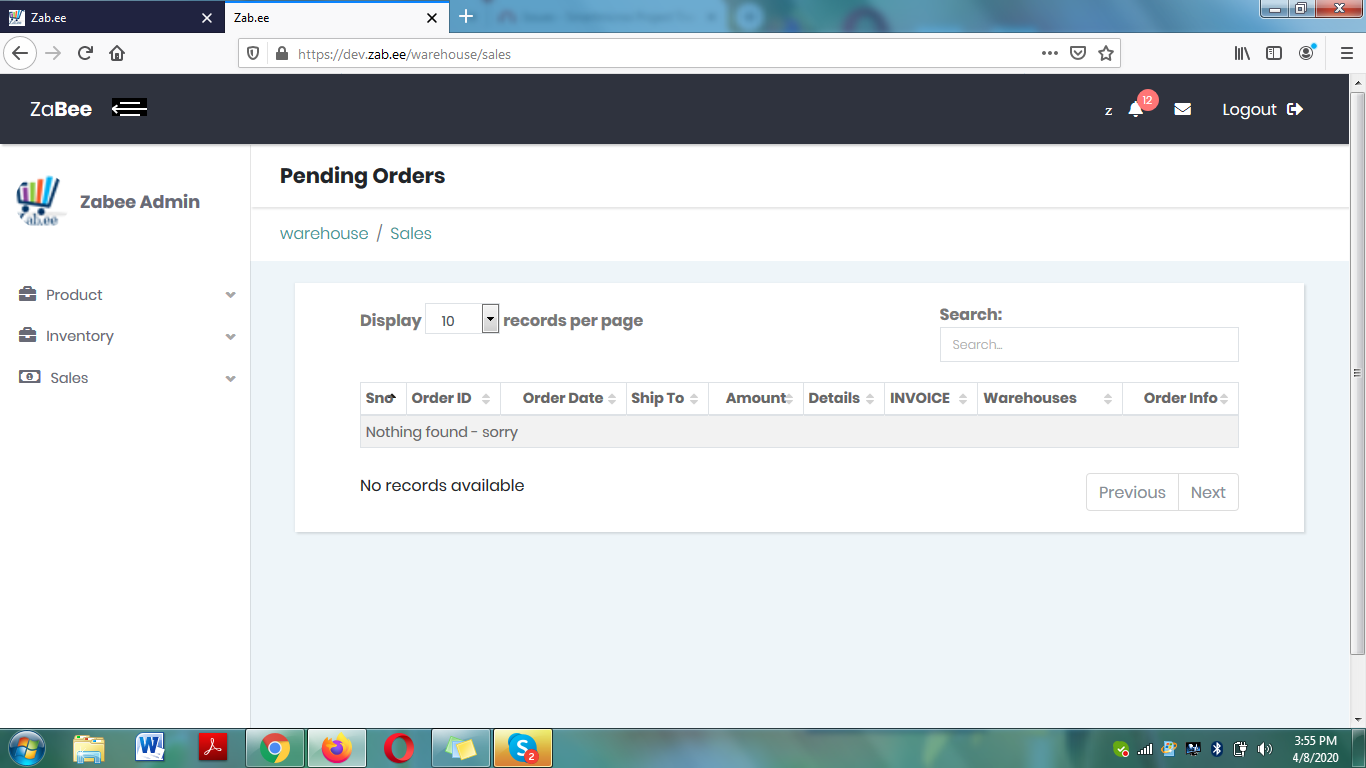The width and height of the screenshot is (1366, 768).
Task: Sort by the Warehouses column
Action: [x=1050, y=398]
